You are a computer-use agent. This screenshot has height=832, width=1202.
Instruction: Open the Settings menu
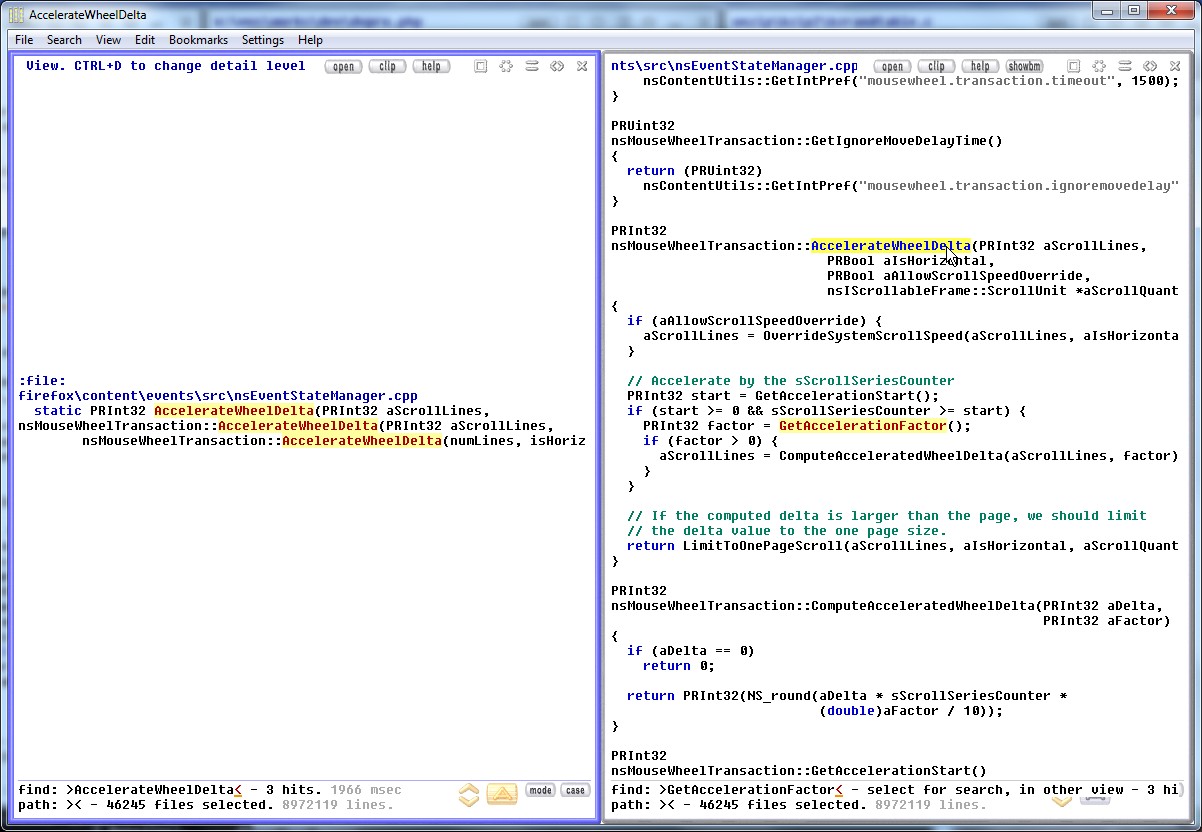[x=263, y=40]
